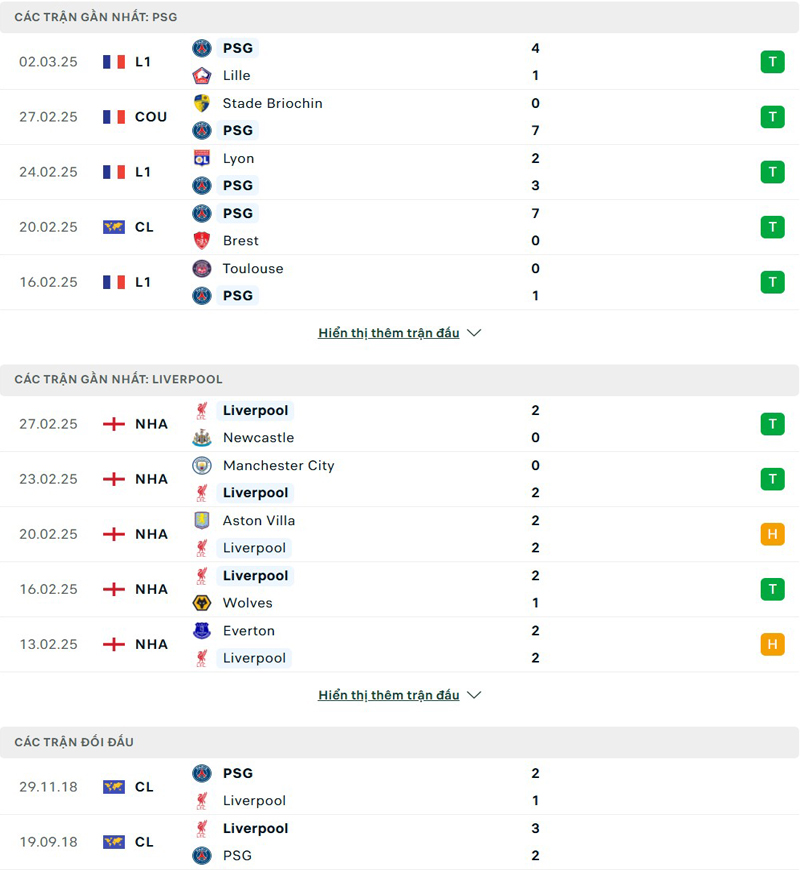Select the orange H badge for Aston Villa match
The width and height of the screenshot is (800, 870).
tap(772, 534)
